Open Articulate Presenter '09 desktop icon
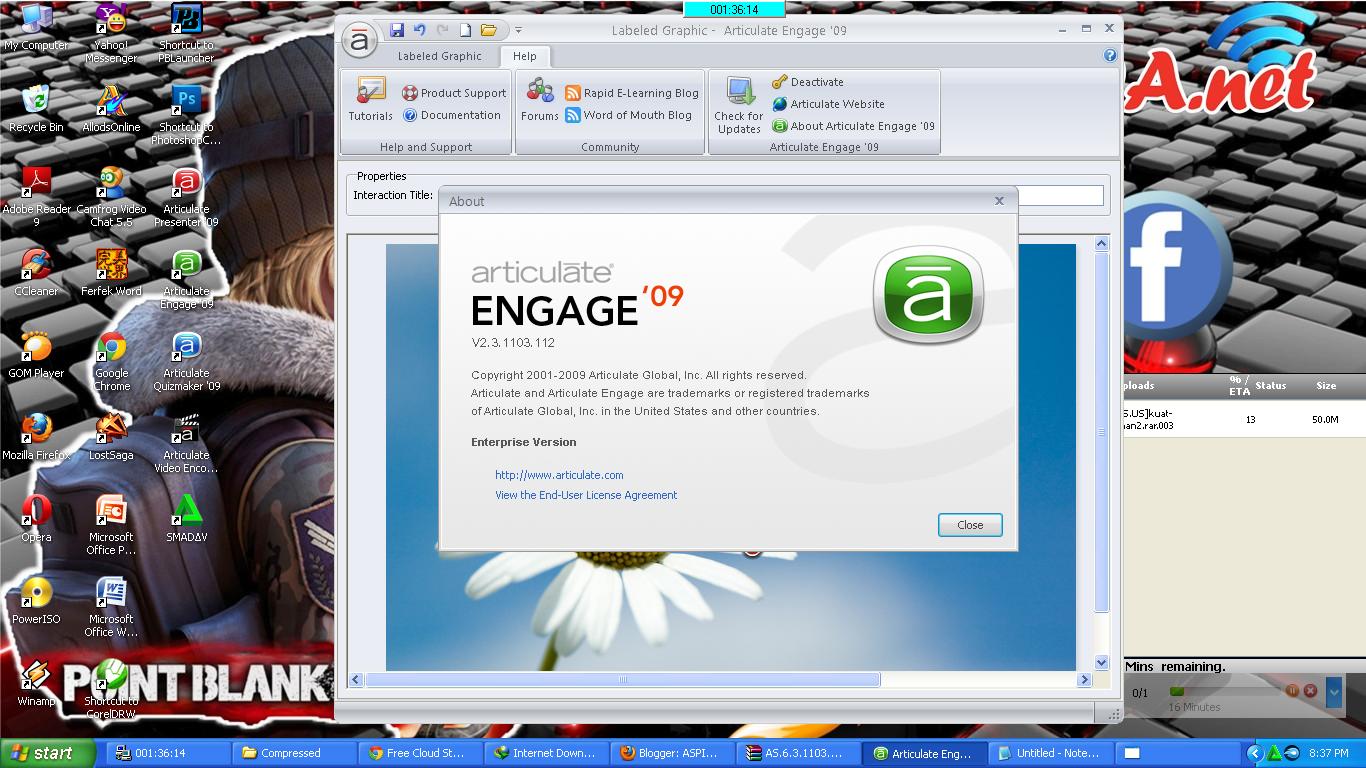Image resolution: width=1366 pixels, height=768 pixels. click(186, 196)
